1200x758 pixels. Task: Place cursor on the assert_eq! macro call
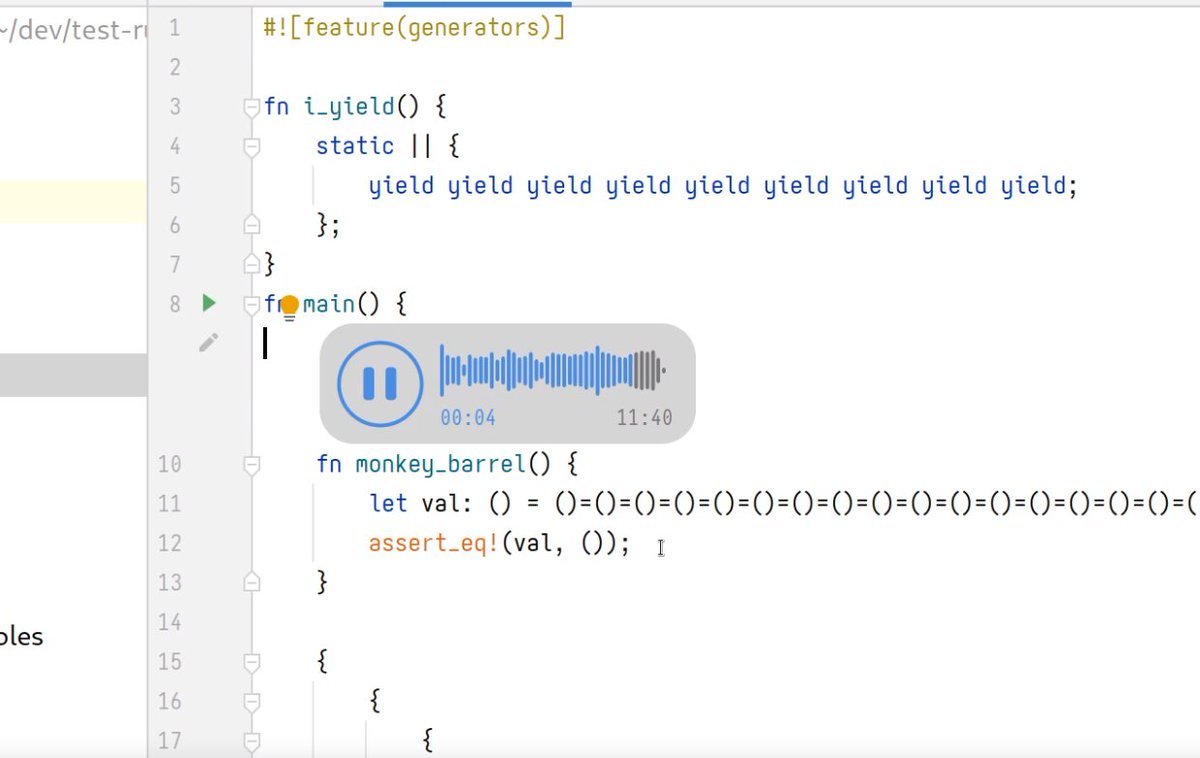pyautogui.click(x=430, y=543)
